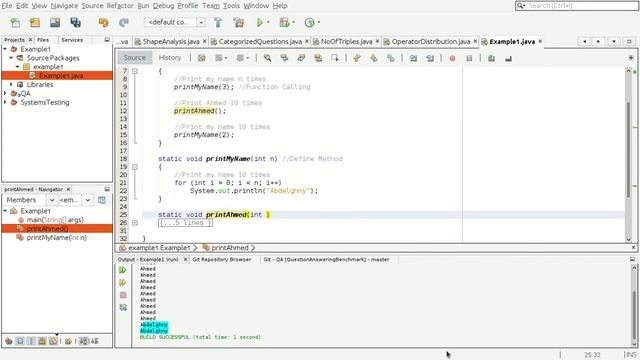Click the Stop icon in Output panel

click(123, 295)
